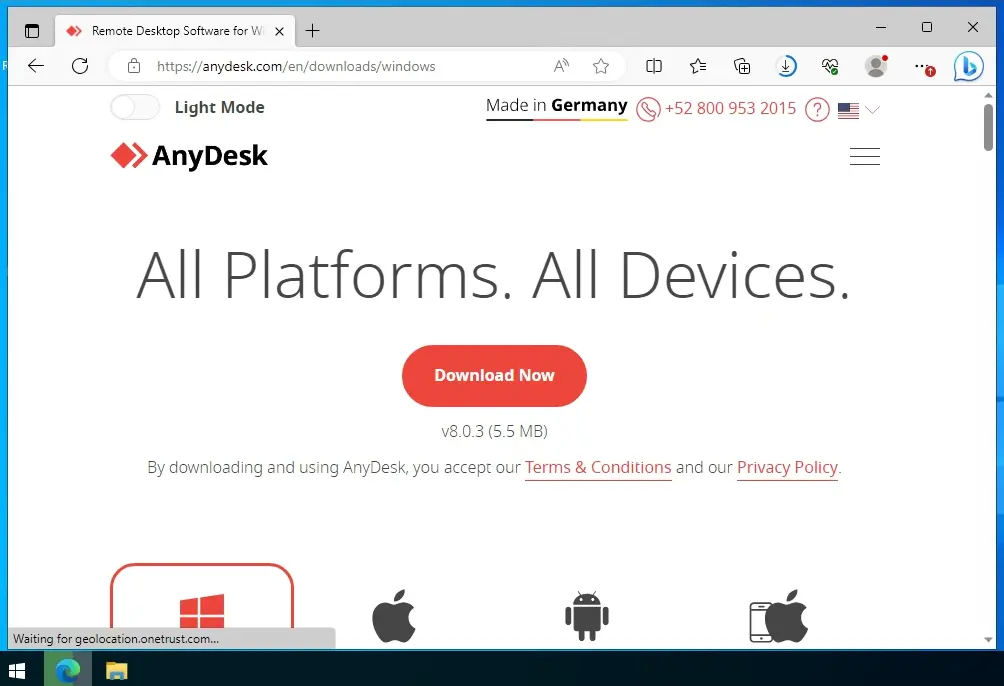The image size is (1004, 686).
Task: Click the page scrollbar thumb
Action: (x=988, y=127)
